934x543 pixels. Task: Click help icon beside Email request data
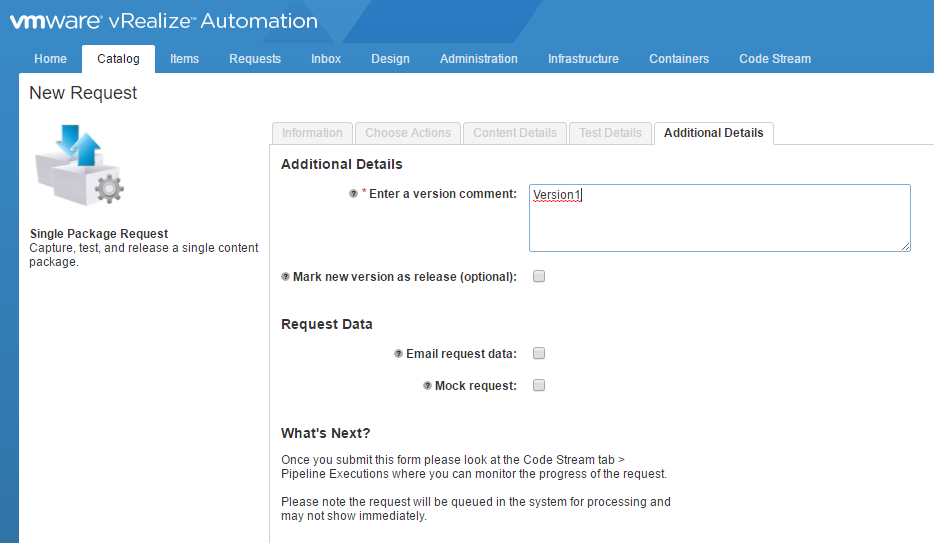398,354
